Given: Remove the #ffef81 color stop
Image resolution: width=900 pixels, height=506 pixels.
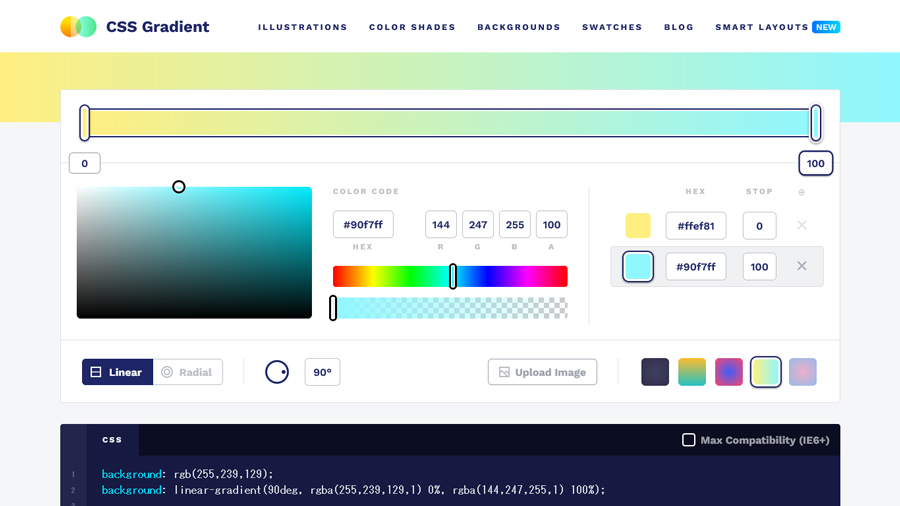Looking at the screenshot, I should [x=801, y=226].
